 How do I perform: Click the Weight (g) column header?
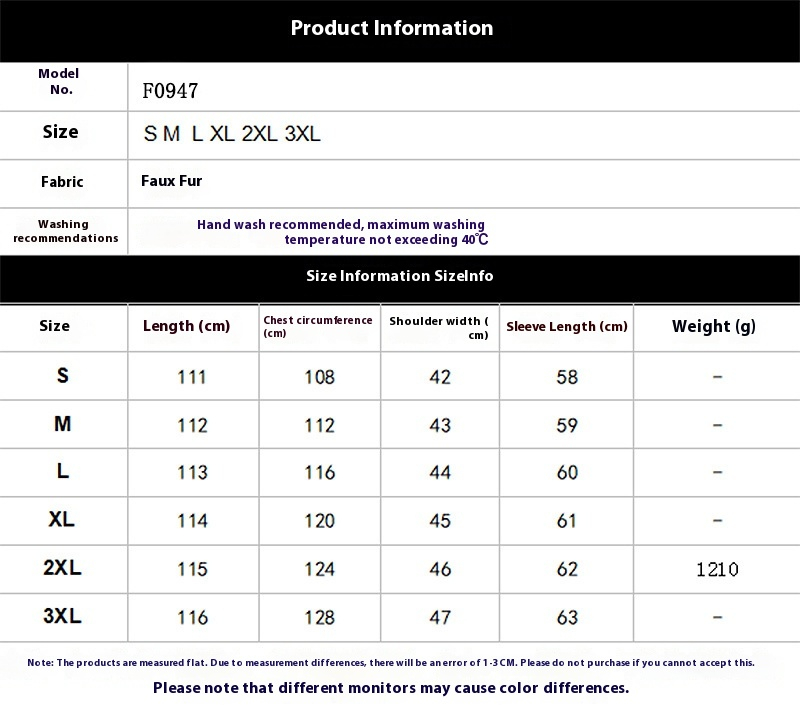coord(714,326)
